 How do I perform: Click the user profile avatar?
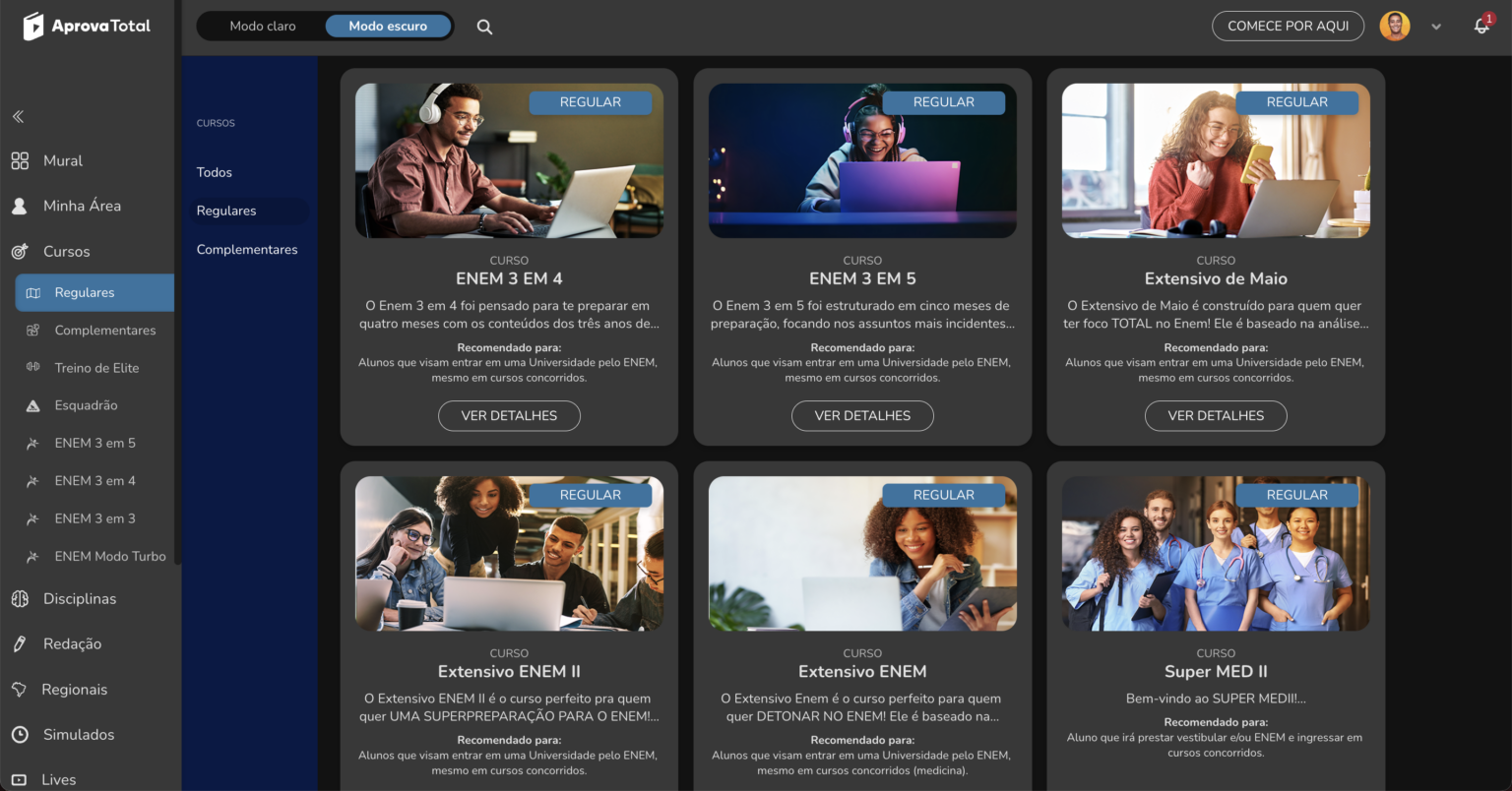(1394, 27)
